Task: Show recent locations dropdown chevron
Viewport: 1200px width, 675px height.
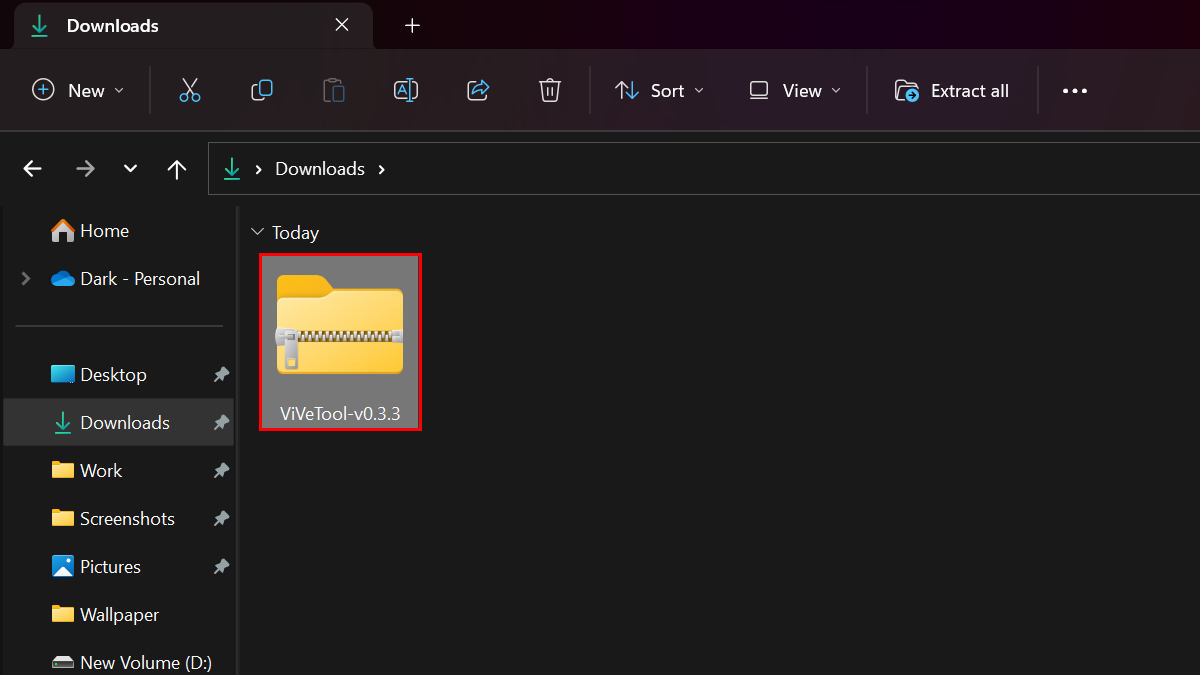Action: coord(130,169)
